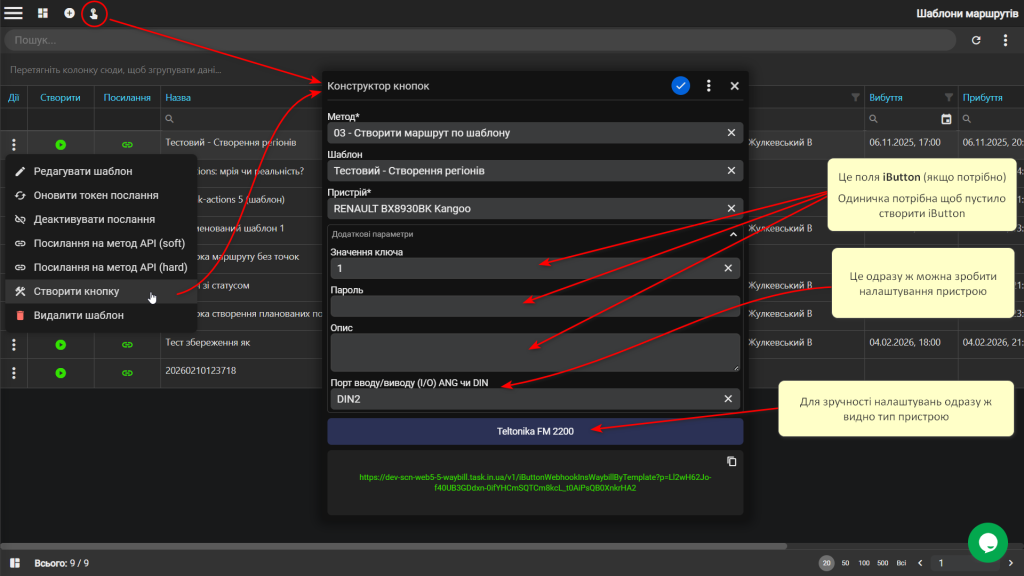Open the hamburger main menu
1024x576 pixels.
13,13
